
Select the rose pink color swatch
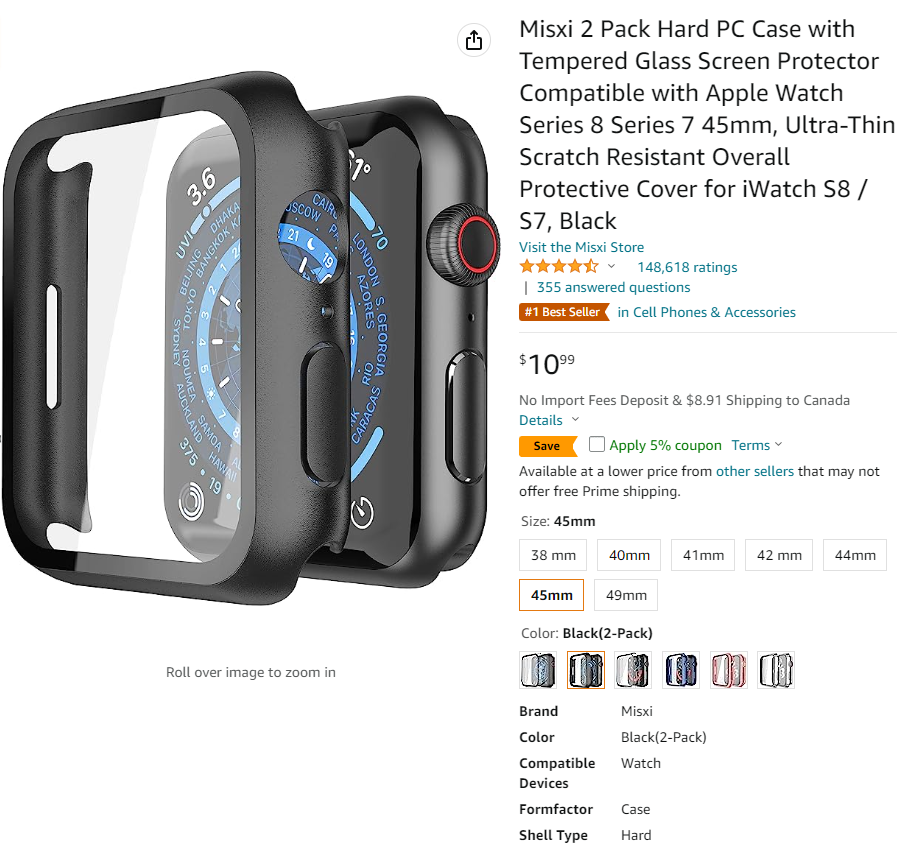click(x=728, y=670)
